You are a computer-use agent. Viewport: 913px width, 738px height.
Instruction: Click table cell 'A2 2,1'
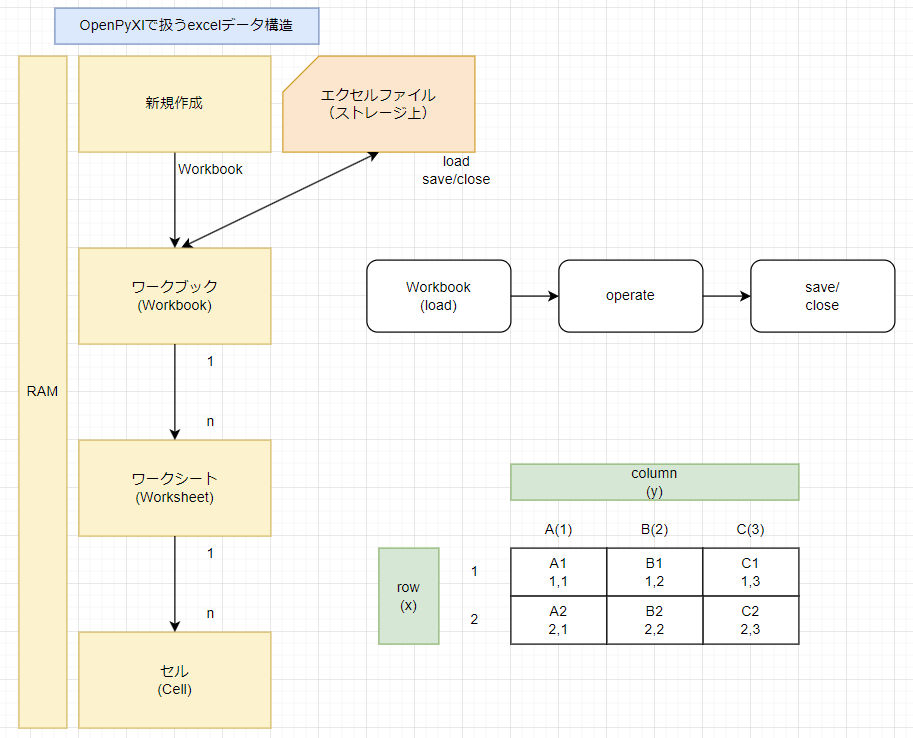point(558,620)
